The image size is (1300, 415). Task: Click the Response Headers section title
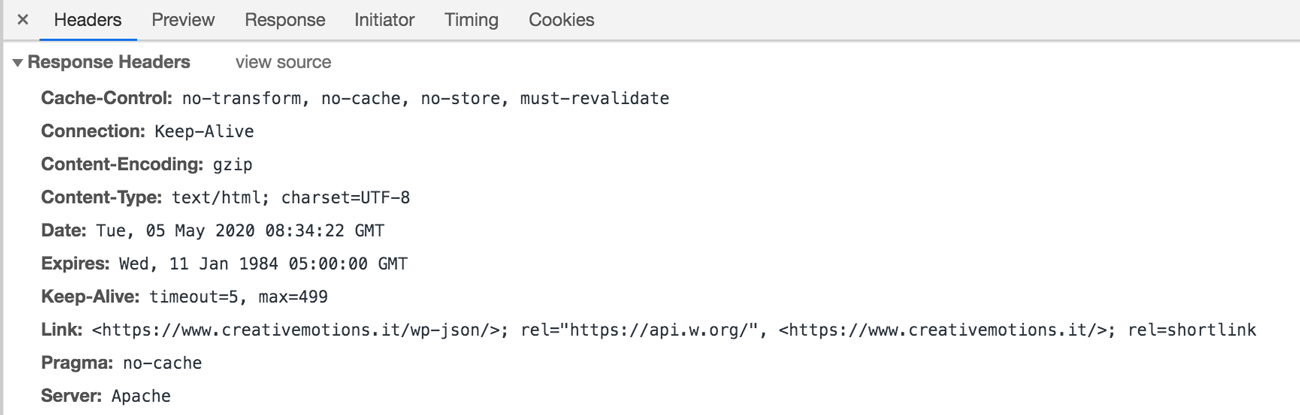tap(109, 62)
